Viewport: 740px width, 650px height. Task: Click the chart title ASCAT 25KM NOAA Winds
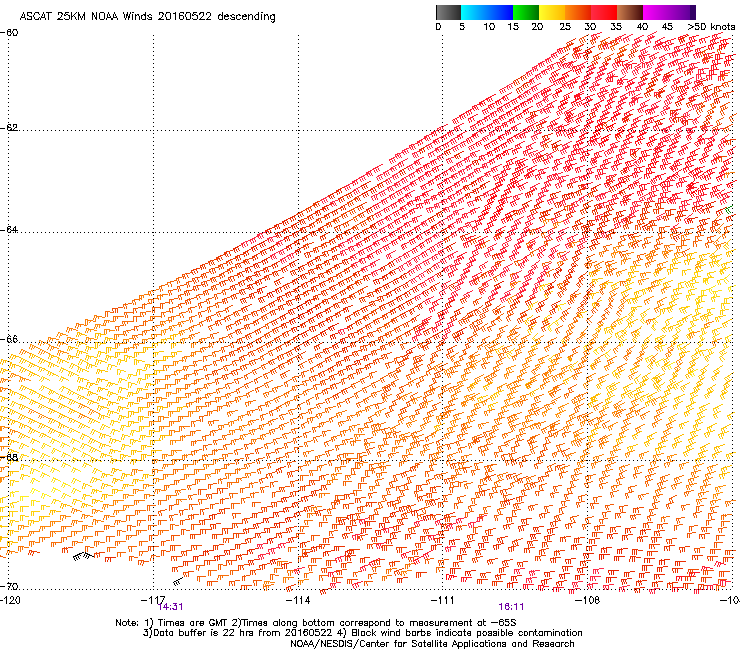coord(86,17)
